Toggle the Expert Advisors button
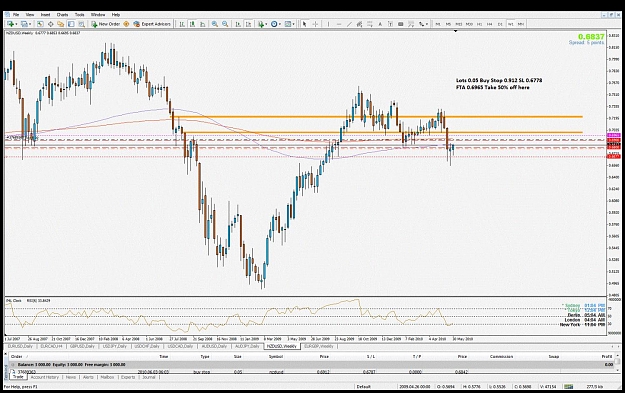Viewport: 625px width, 393px height. point(152,24)
